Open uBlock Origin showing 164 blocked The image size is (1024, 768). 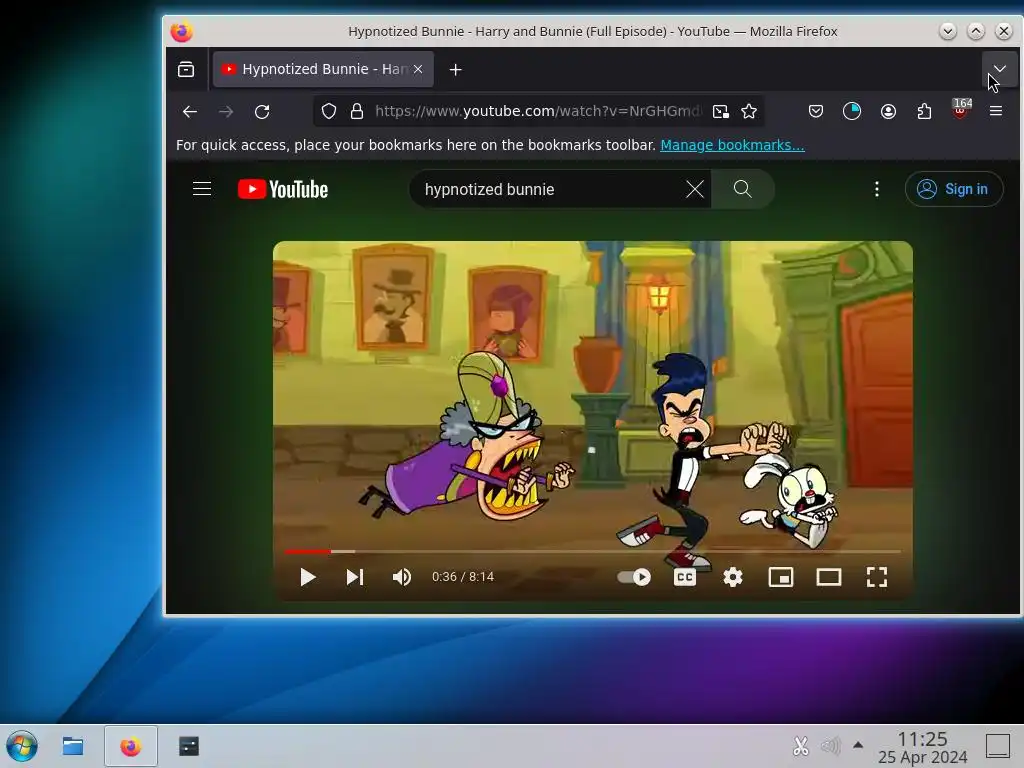(961, 110)
